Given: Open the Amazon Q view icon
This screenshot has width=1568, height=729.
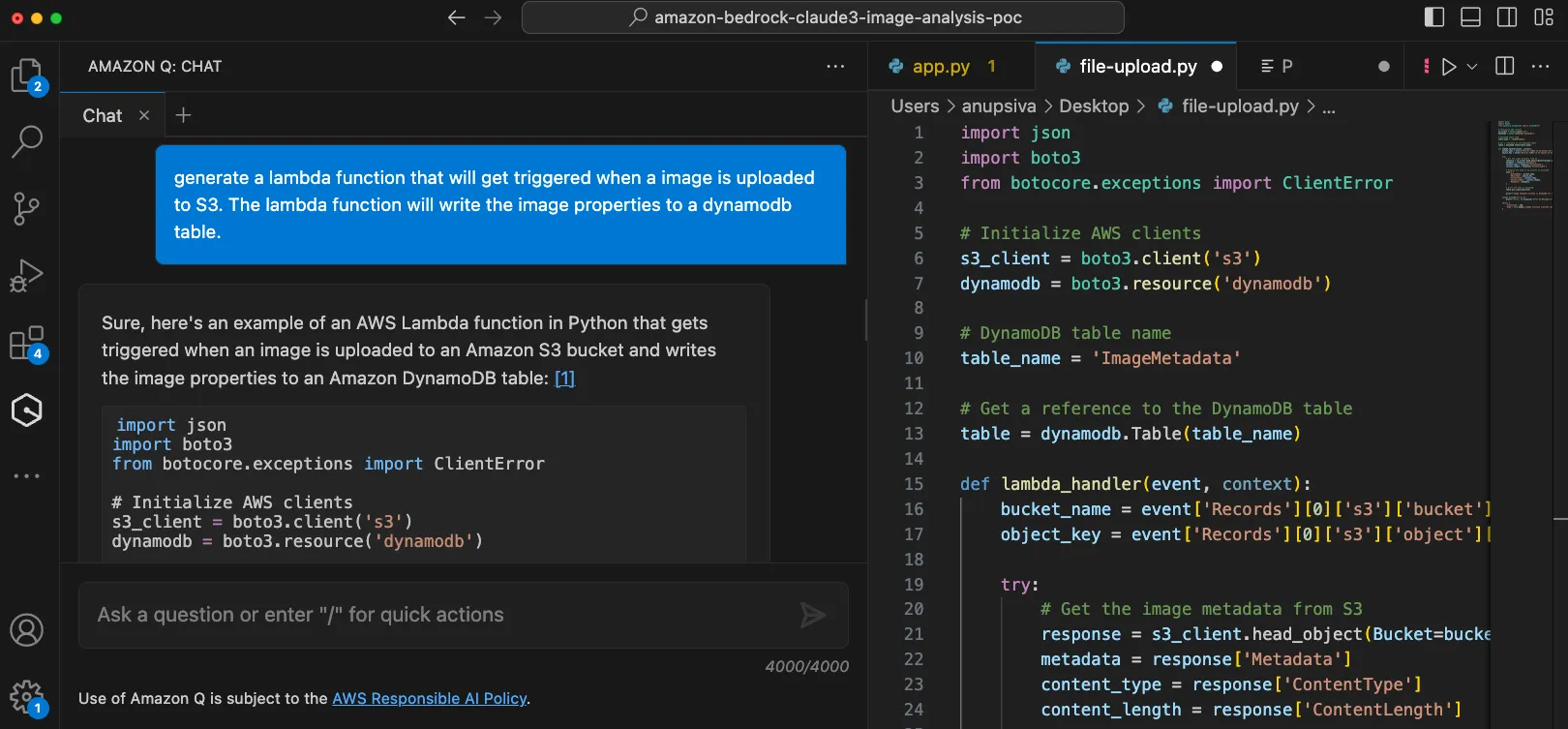Looking at the screenshot, I should pos(26,410).
